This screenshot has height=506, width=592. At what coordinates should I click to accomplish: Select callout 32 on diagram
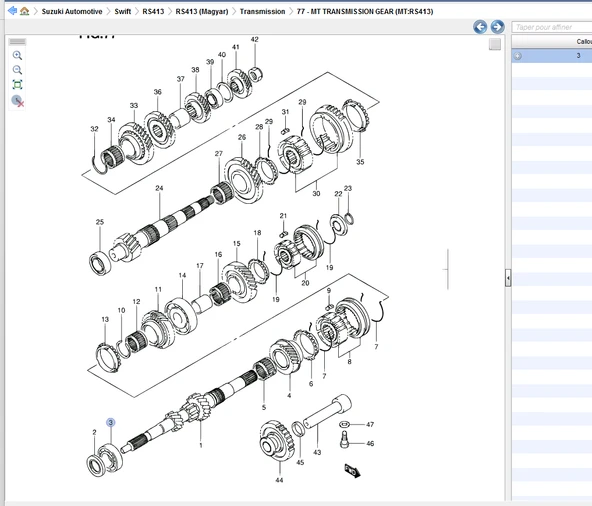pyautogui.click(x=94, y=129)
